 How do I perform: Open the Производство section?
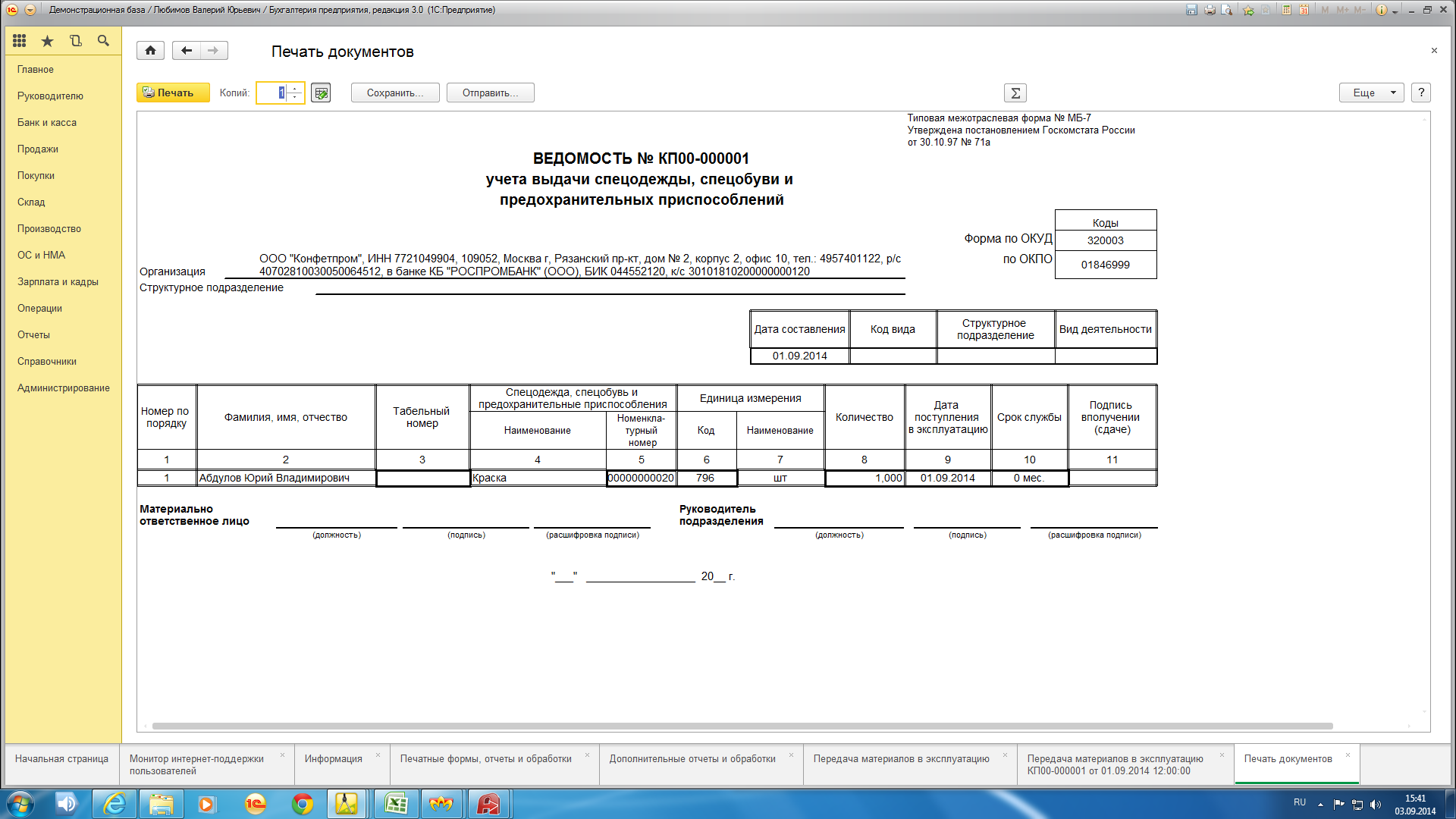tap(49, 228)
